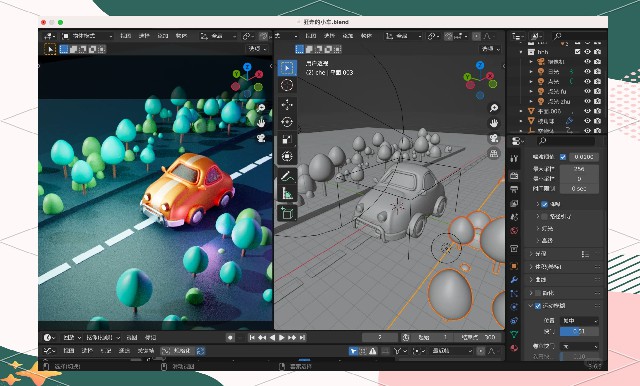The width and height of the screenshot is (640, 386).
Task: Open the object mode dropdown in left viewport
Action: [87, 36]
